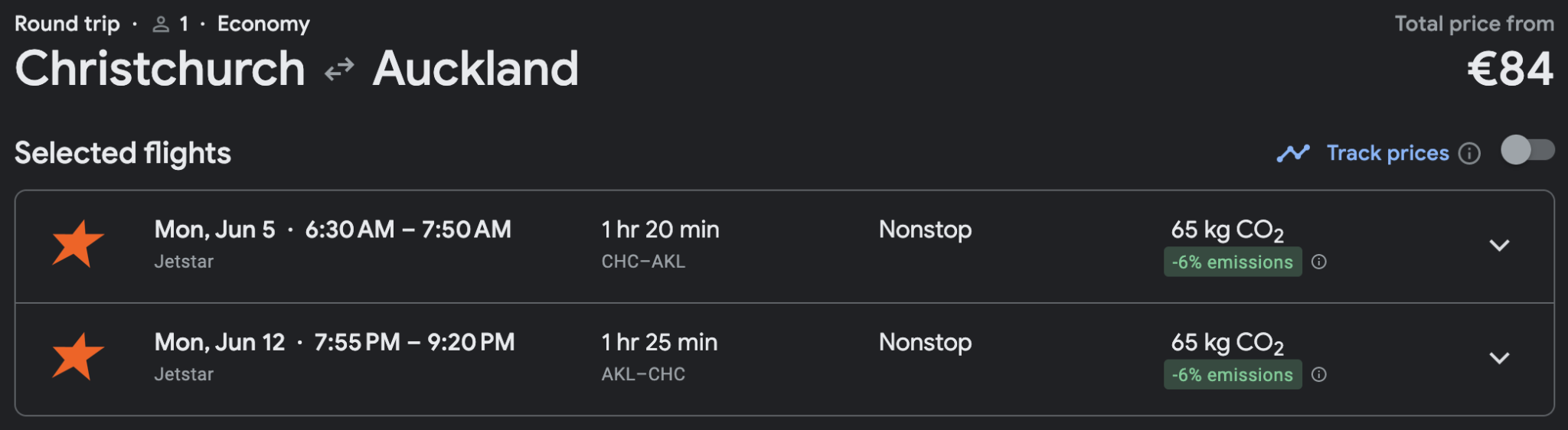Open emissions info for AKL–CHC flight
Viewport: 1568px width, 430px height.
pyautogui.click(x=1318, y=374)
